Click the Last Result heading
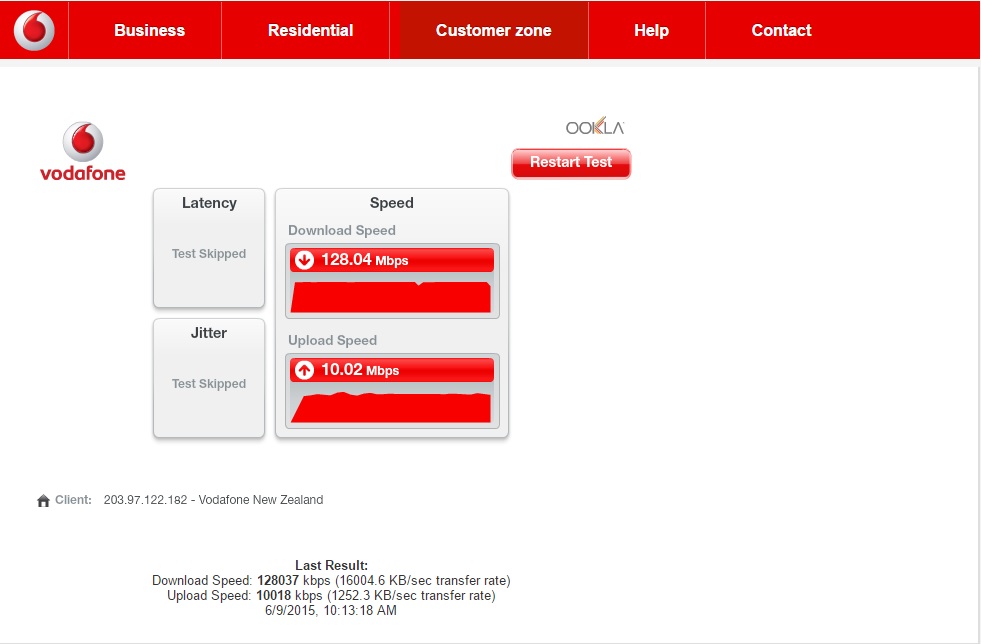Viewport: 981px width, 644px height. pyautogui.click(x=331, y=566)
